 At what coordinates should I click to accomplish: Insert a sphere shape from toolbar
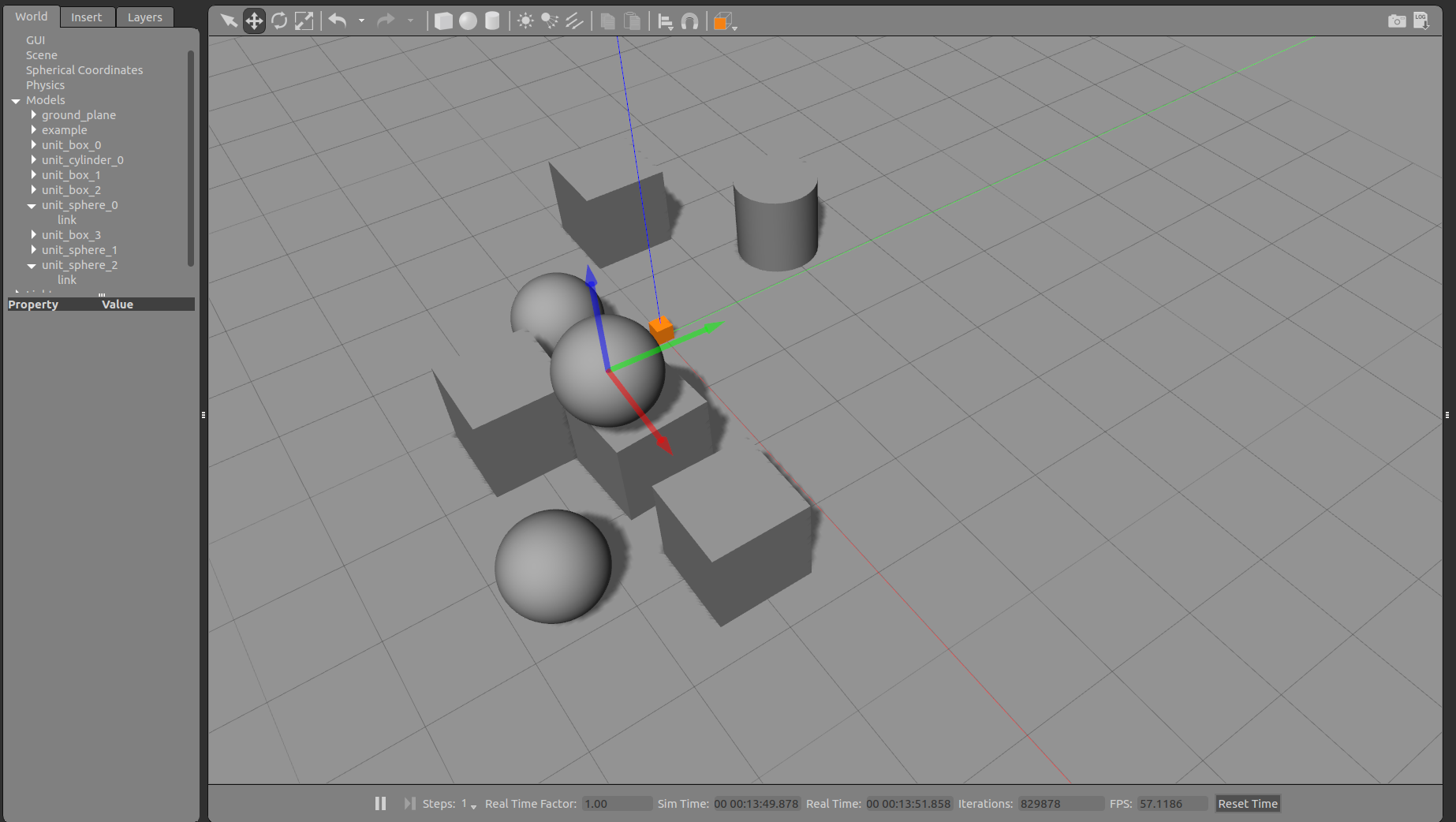[x=468, y=21]
